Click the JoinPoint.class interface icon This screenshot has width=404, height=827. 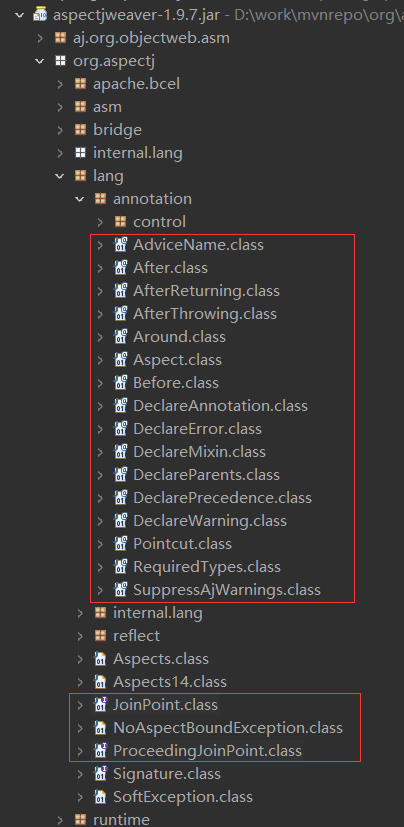(x=100, y=705)
